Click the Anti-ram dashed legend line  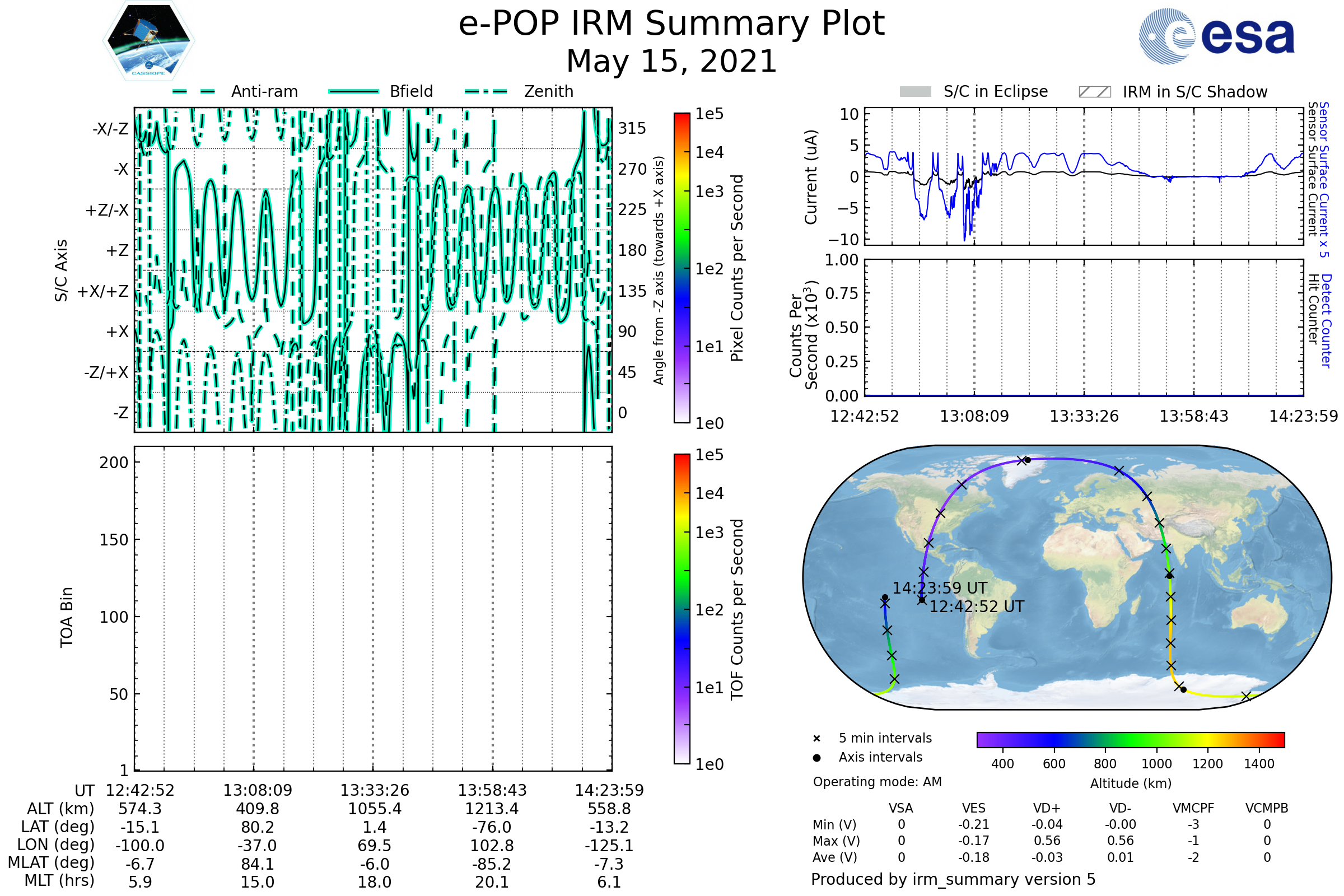coord(193,91)
